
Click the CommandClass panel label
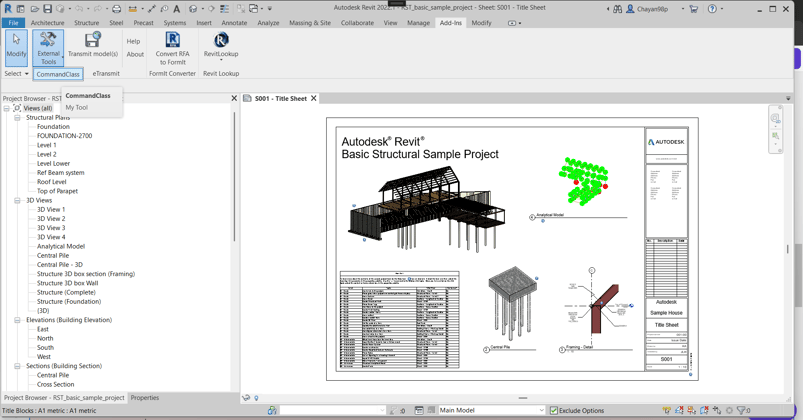pyautogui.click(x=58, y=74)
